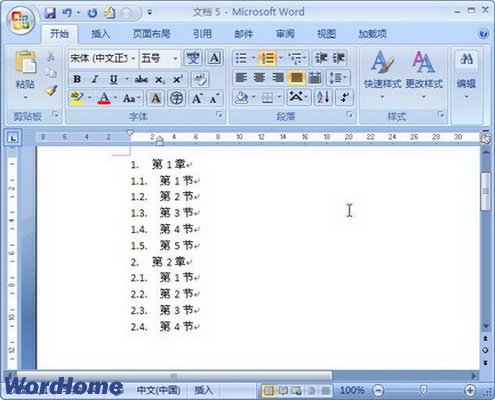Click the tab selector at ruler corner
This screenshot has height=400, width=495.
point(13,138)
